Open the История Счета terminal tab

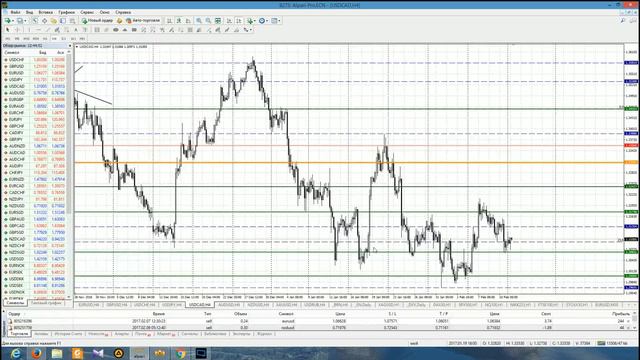pos(68,334)
